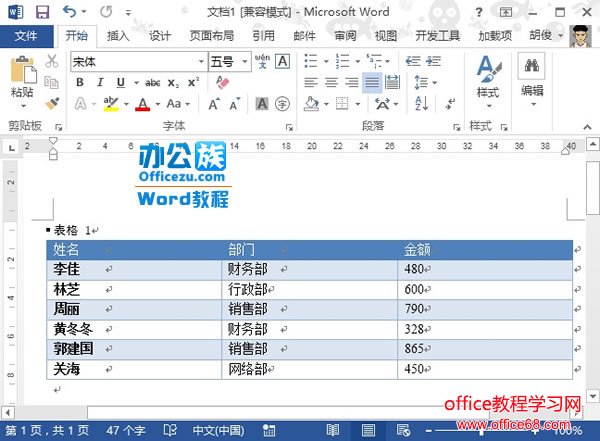The height and width of the screenshot is (441, 600).
Task: Open line spacing dropdown
Action: click(426, 82)
